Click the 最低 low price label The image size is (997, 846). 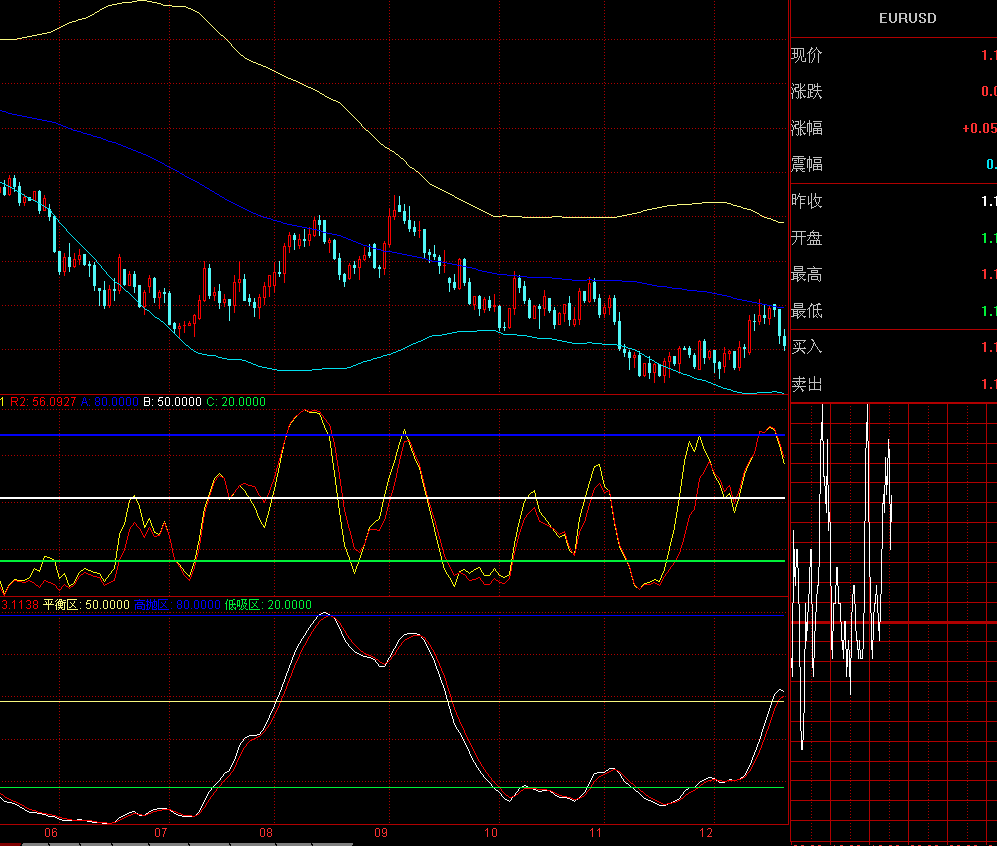click(806, 311)
